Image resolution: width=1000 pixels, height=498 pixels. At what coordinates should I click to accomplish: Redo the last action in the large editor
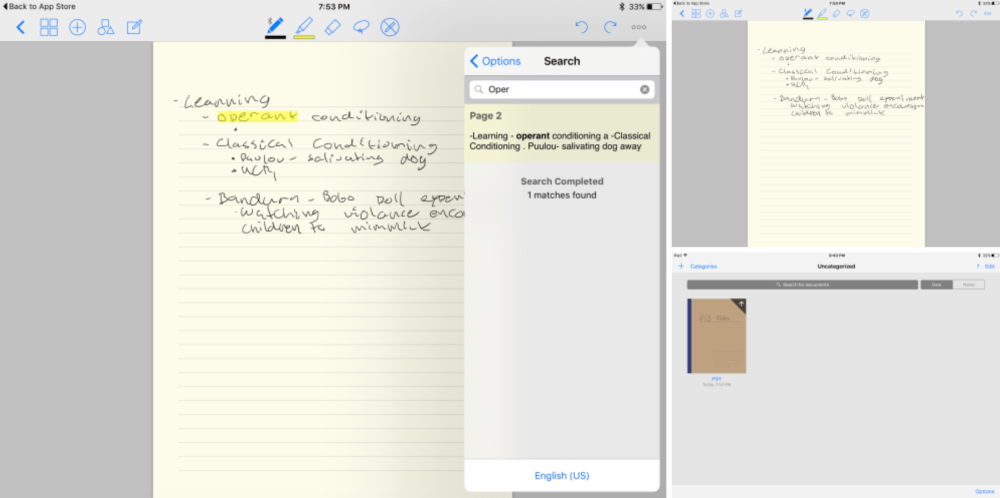pos(610,27)
